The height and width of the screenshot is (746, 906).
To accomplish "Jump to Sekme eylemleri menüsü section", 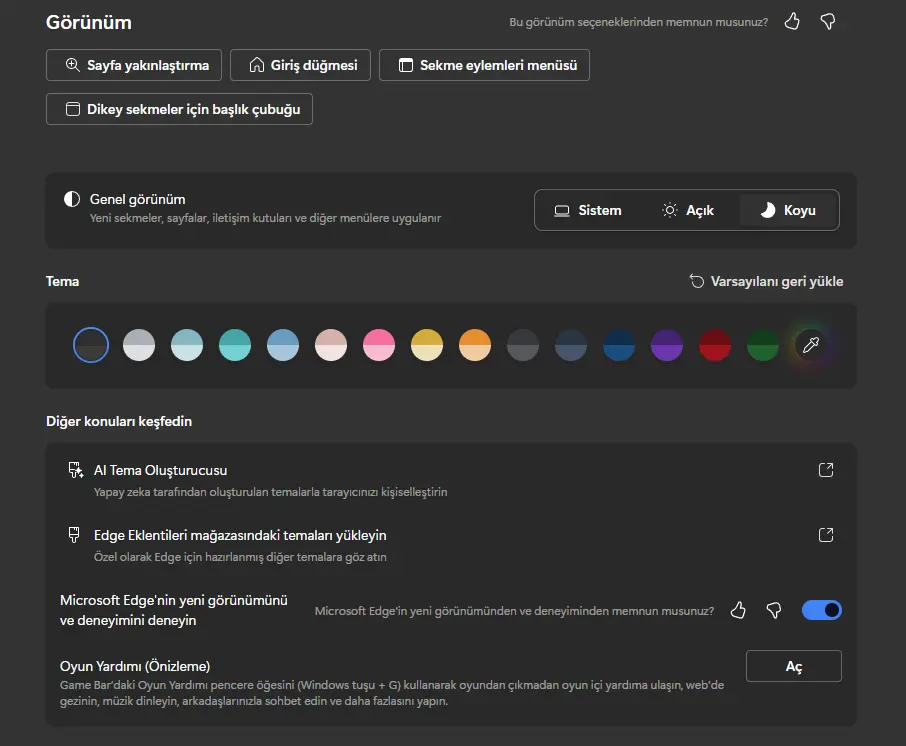I will tap(484, 65).
